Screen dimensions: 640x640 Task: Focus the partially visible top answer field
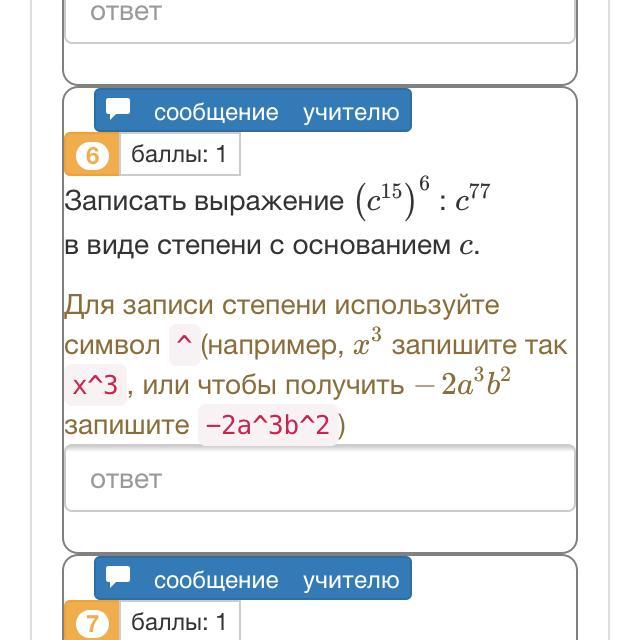320,18
